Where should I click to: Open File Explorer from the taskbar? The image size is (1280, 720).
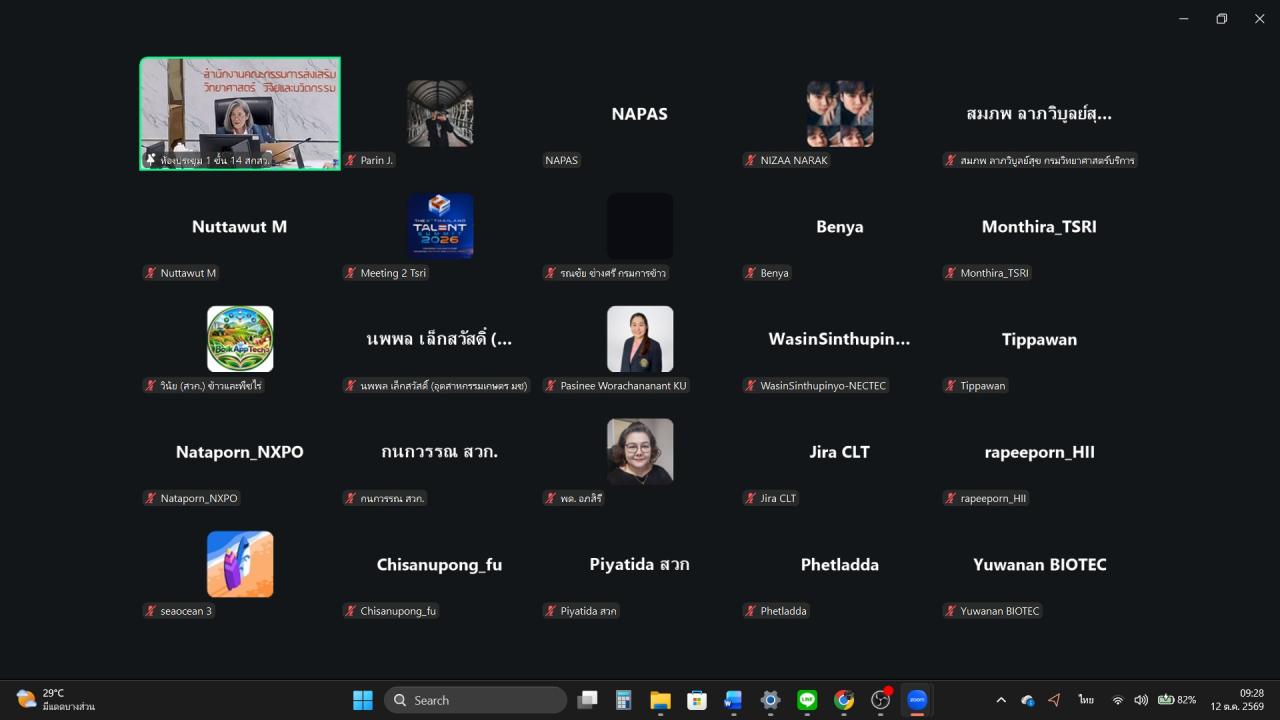(x=660, y=700)
